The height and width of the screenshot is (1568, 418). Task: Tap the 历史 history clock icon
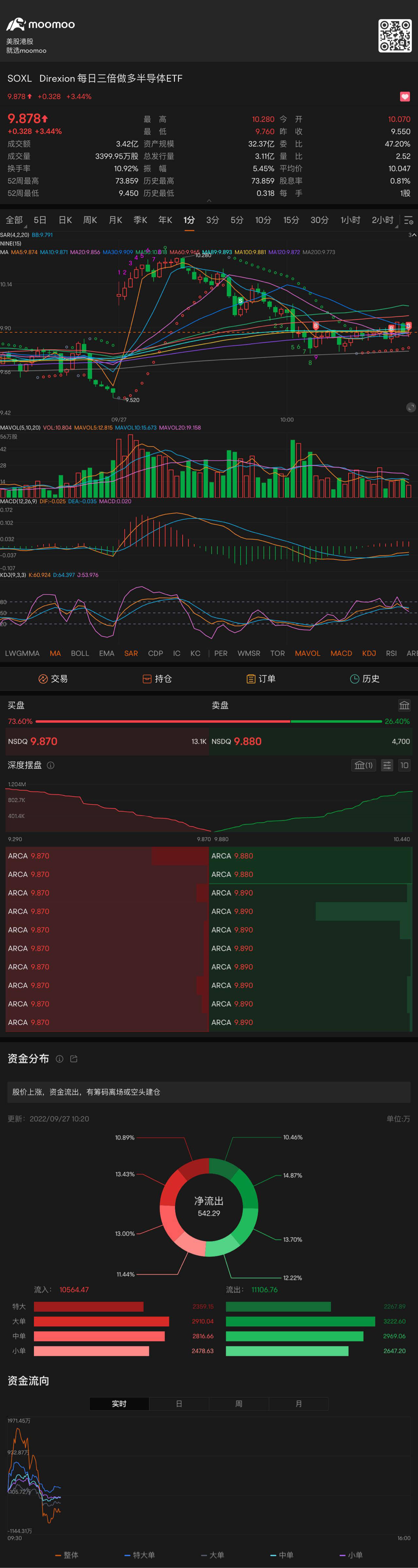tap(355, 679)
